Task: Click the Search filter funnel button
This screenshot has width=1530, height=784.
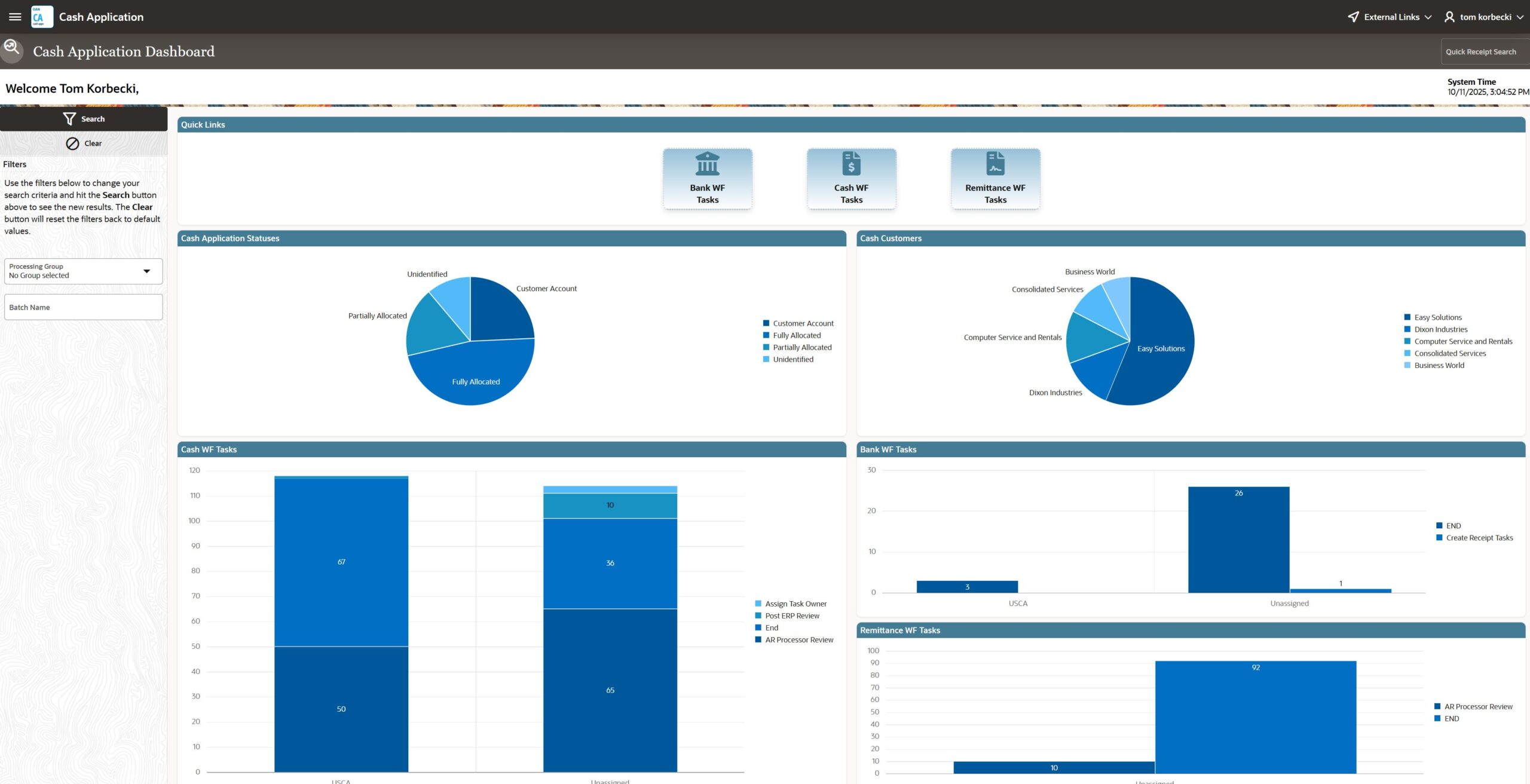Action: click(84, 119)
